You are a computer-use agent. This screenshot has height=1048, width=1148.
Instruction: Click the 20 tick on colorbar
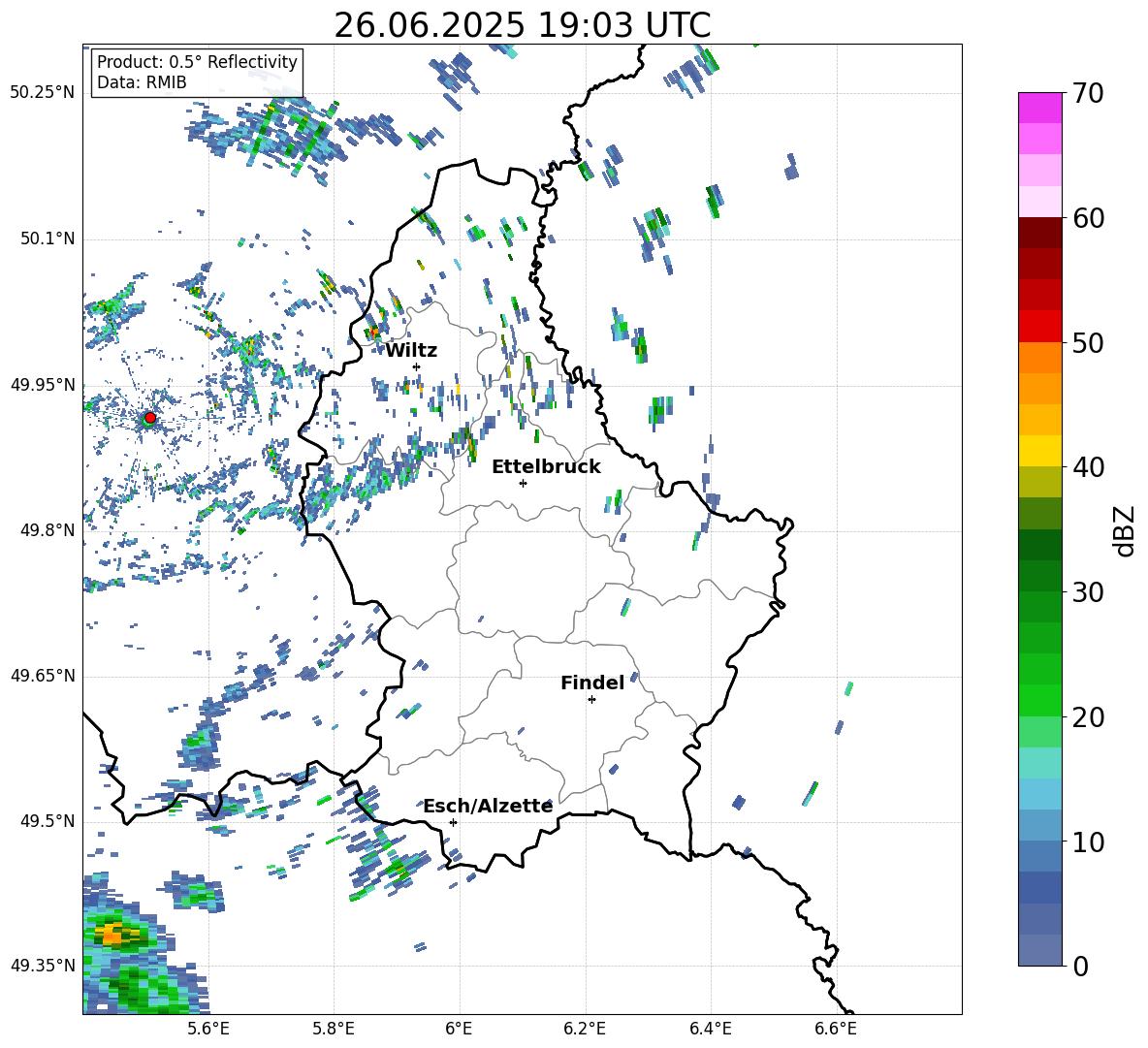pos(1088,716)
